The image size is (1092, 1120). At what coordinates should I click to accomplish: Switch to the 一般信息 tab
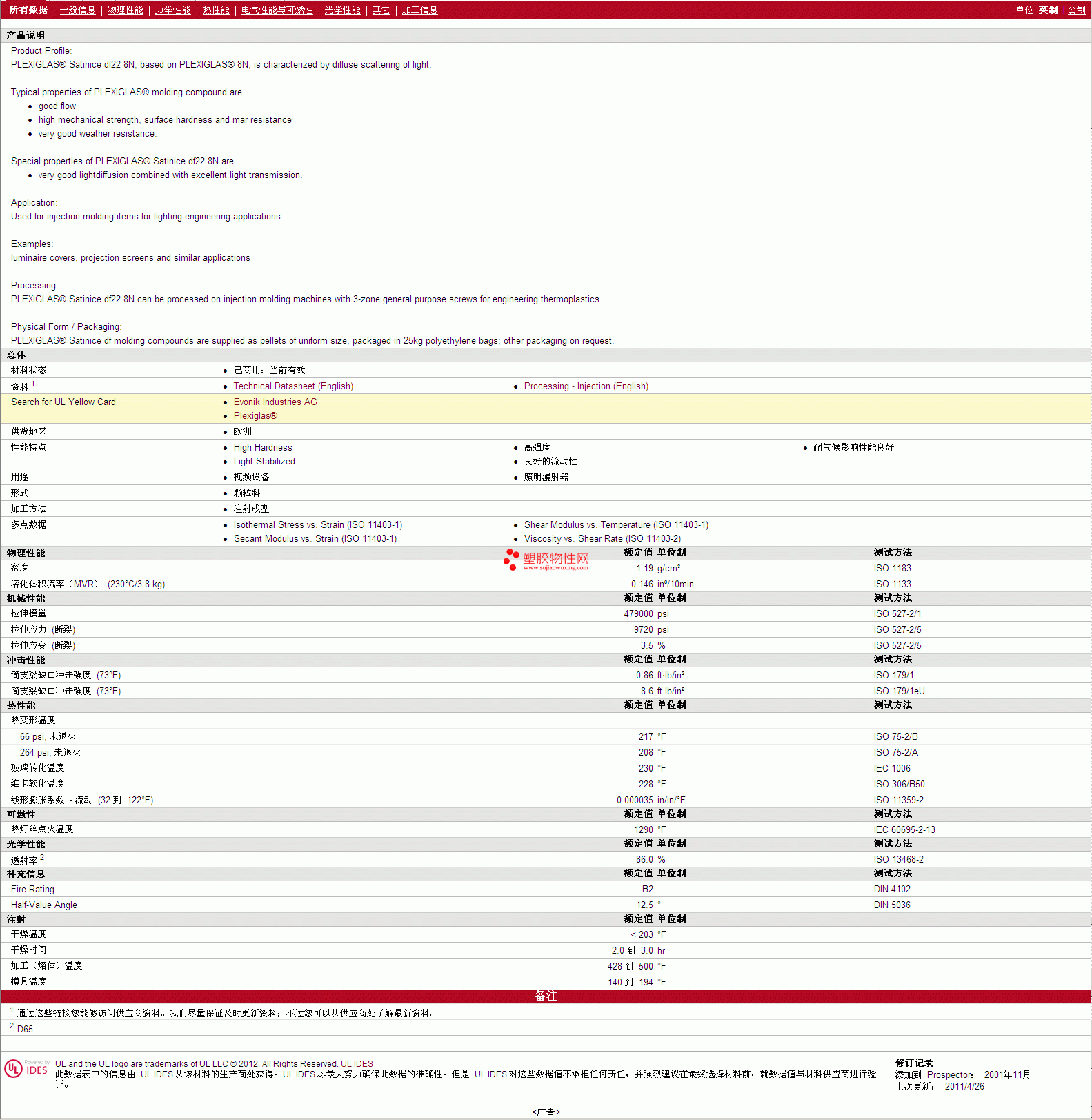click(x=77, y=10)
